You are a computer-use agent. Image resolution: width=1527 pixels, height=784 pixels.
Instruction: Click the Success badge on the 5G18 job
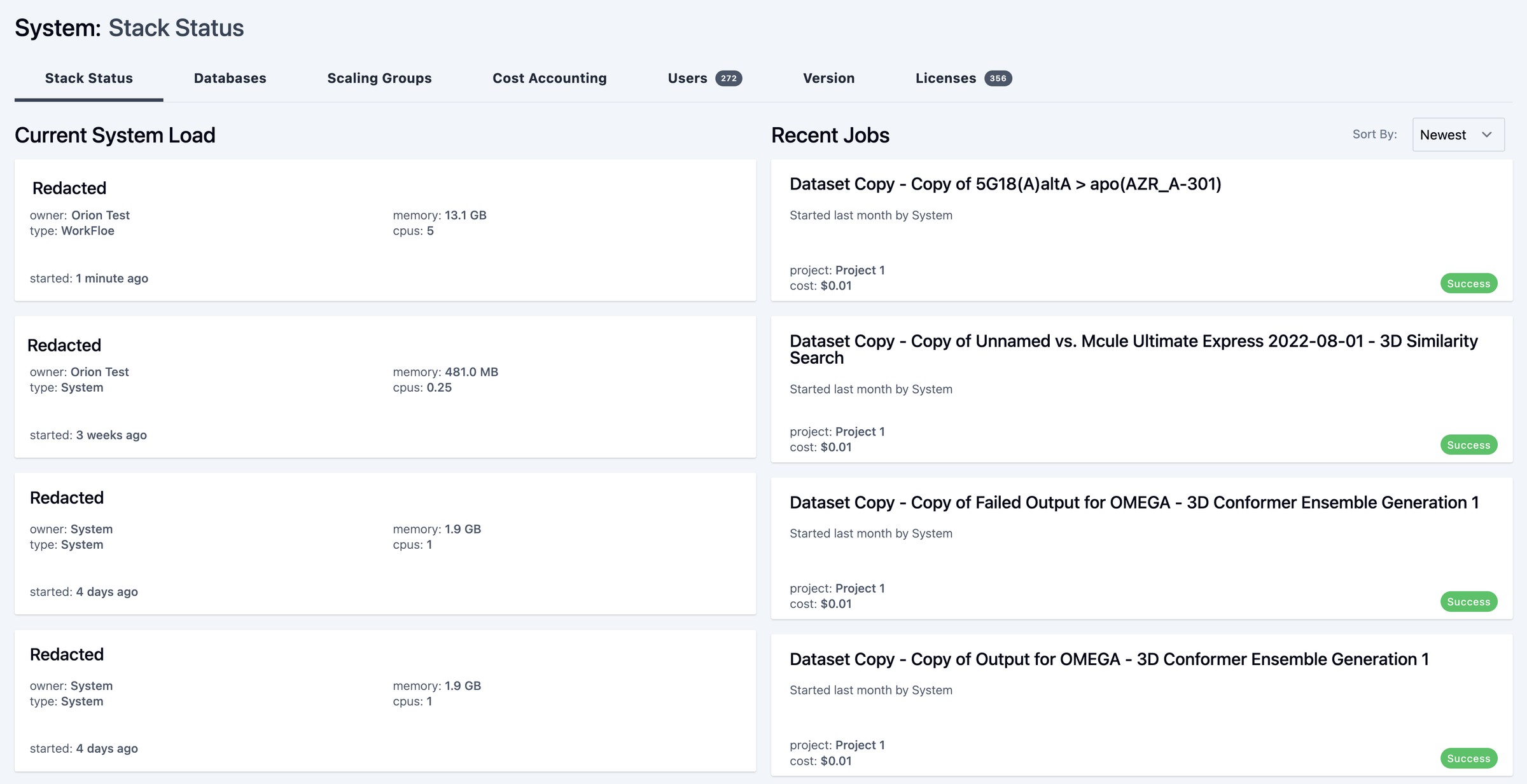coord(1468,284)
